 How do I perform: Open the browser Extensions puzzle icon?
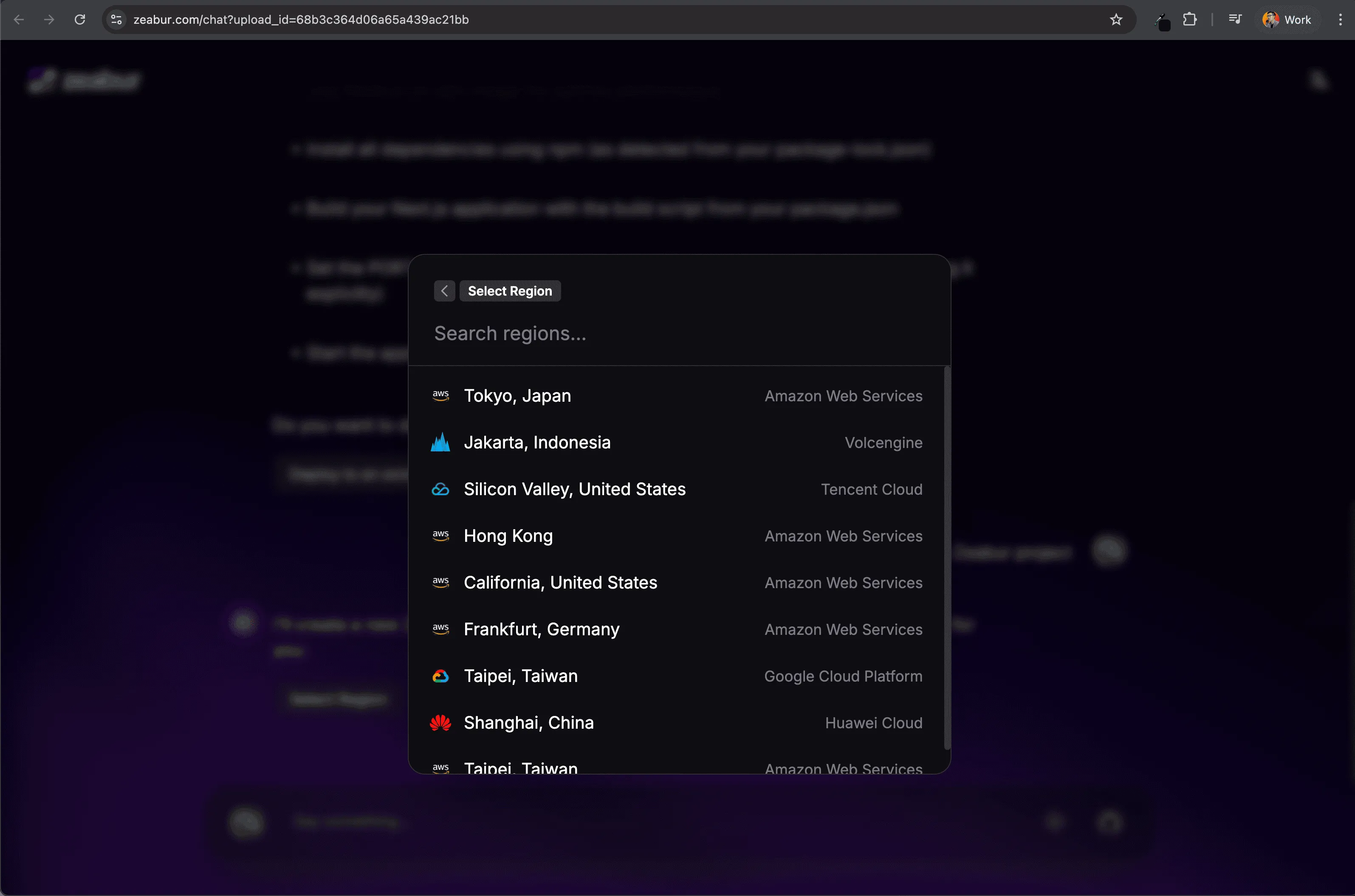1190,20
